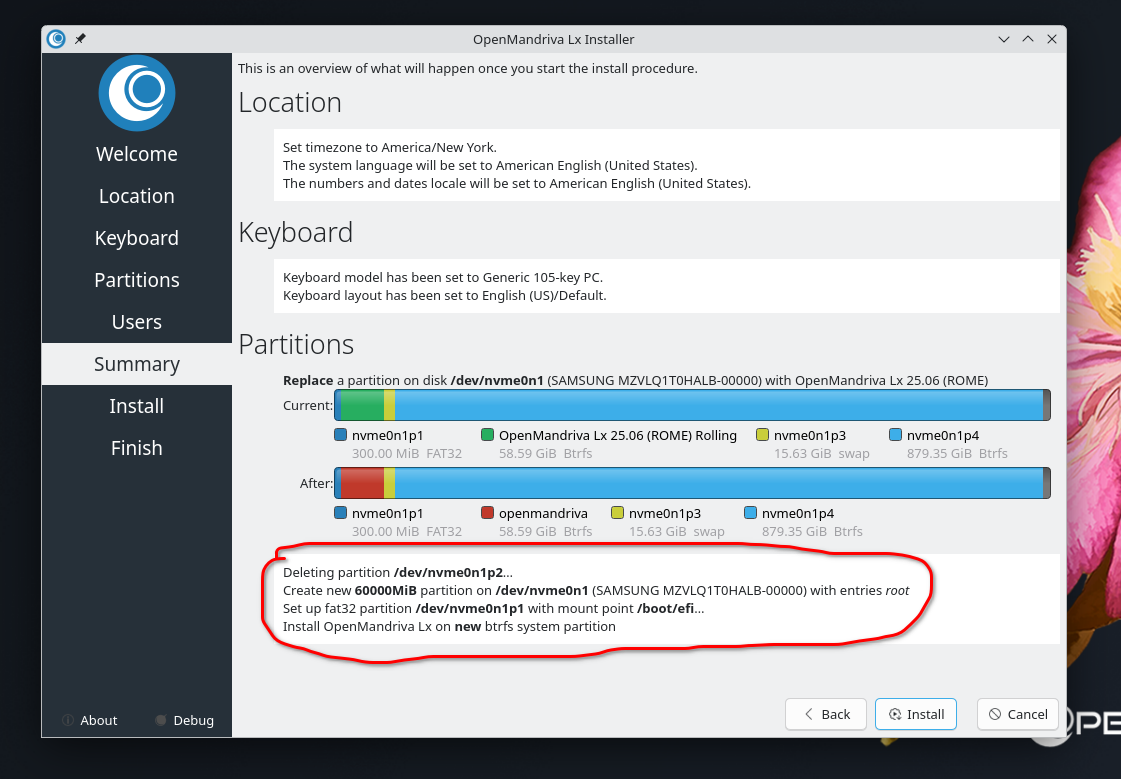Click the green partition in the Current bar
1121x779 pixels.
(x=363, y=405)
